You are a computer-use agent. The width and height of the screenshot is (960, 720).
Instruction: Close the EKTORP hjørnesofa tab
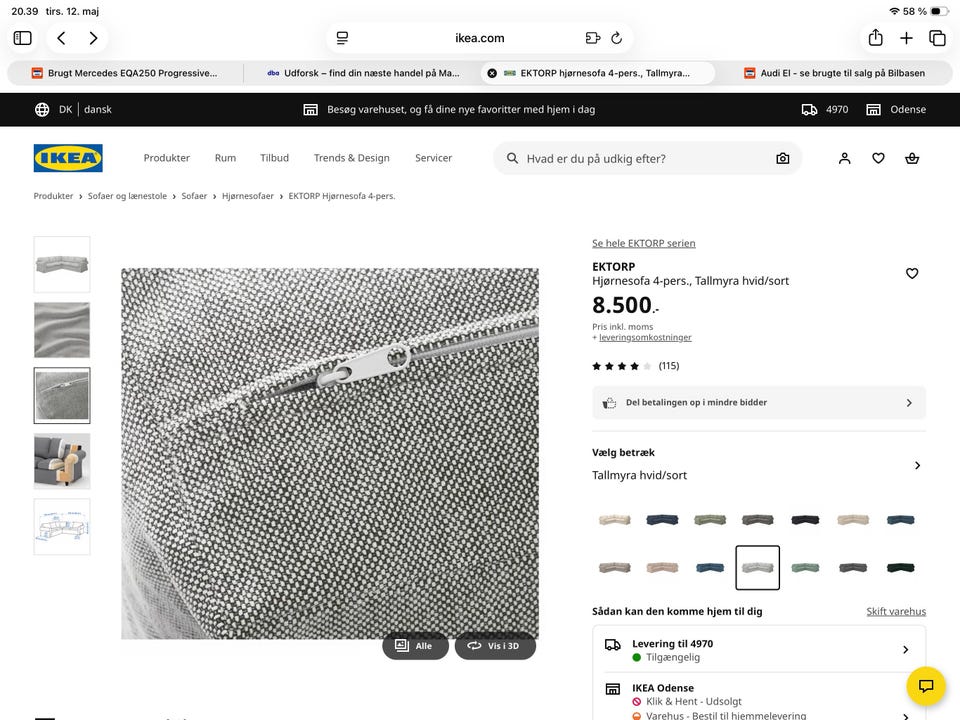492,73
